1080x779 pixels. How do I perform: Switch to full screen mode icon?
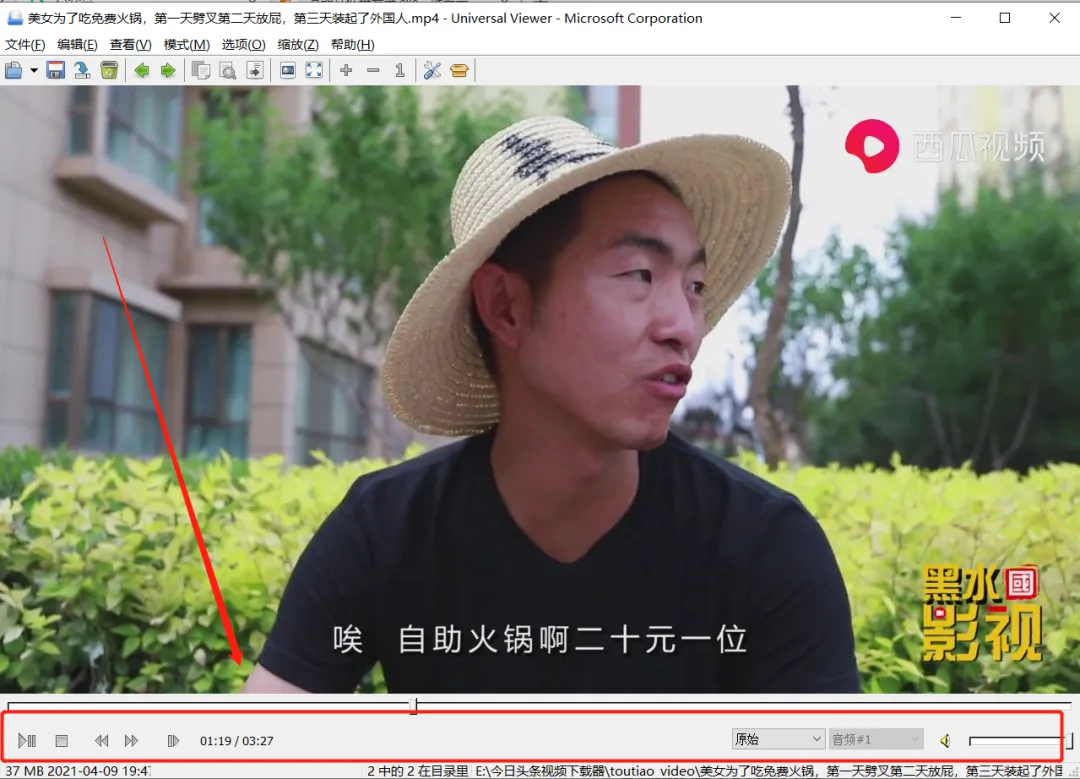(x=314, y=70)
